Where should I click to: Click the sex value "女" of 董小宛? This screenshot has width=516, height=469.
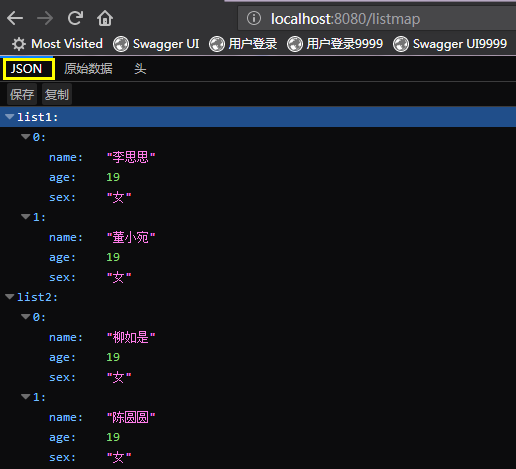119,277
